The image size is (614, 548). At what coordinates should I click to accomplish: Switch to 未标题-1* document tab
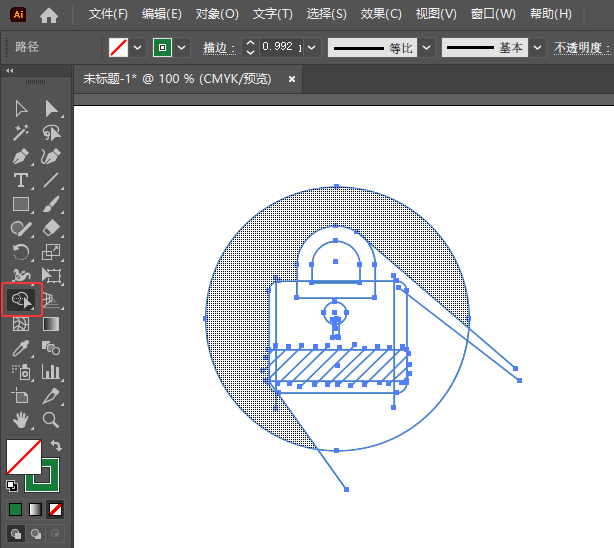177,79
